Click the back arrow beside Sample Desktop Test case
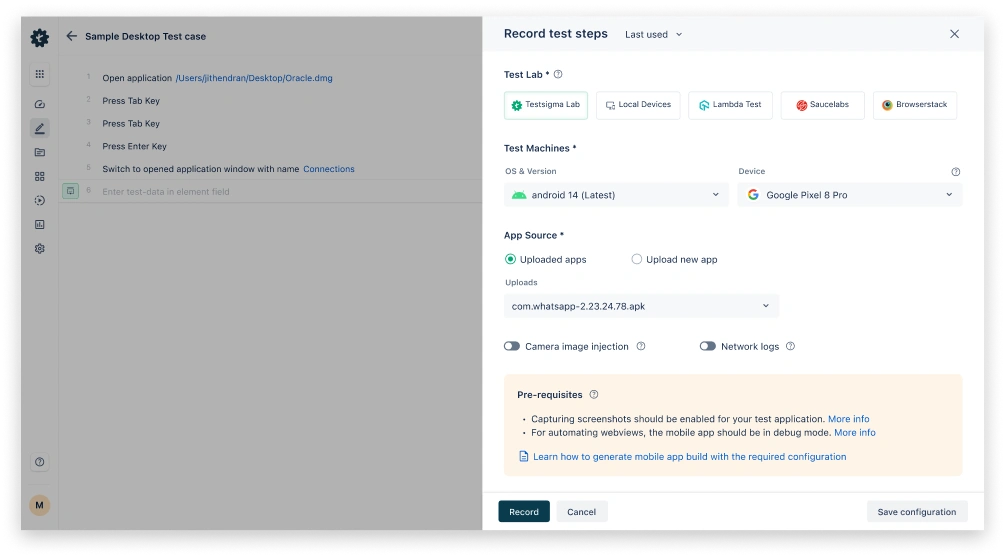 [71, 36]
